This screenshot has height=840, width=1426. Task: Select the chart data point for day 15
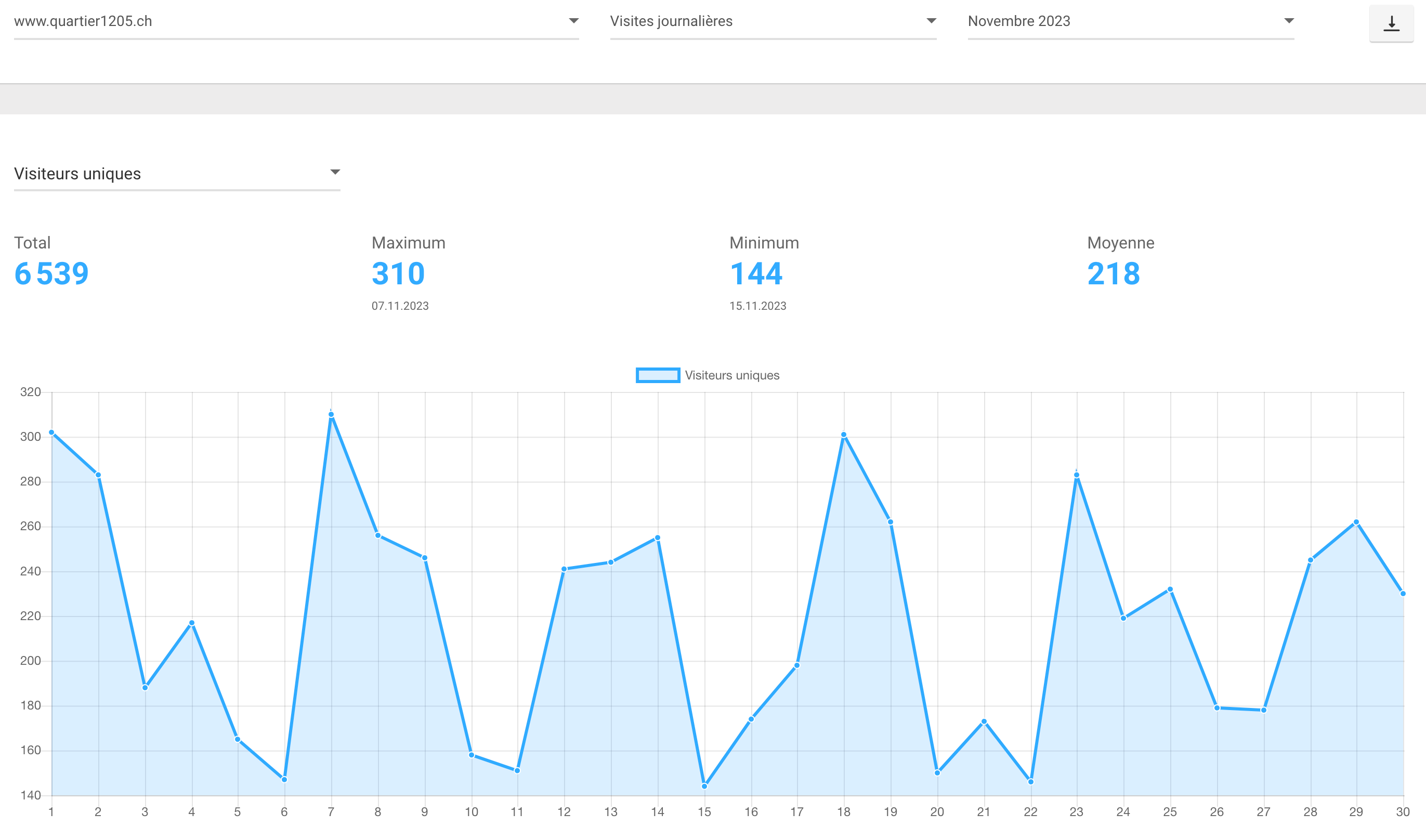(x=704, y=786)
